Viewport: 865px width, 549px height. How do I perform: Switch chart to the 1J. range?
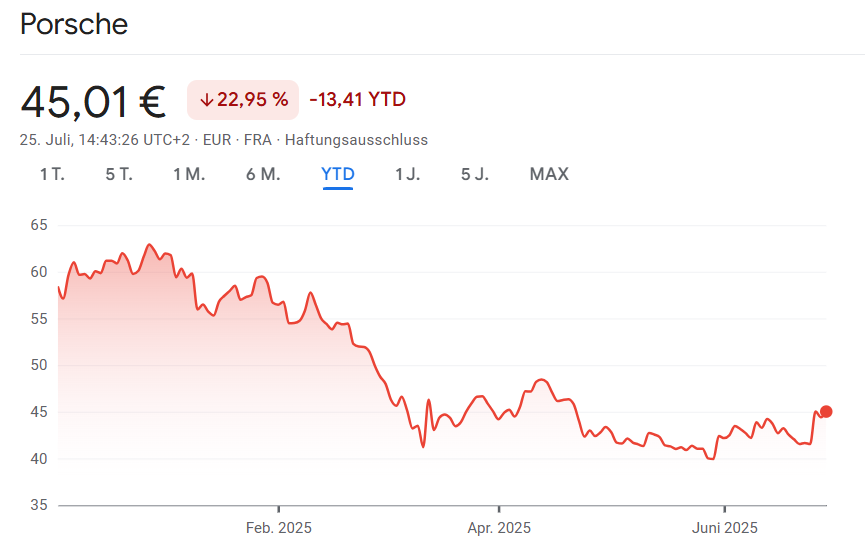tap(407, 174)
